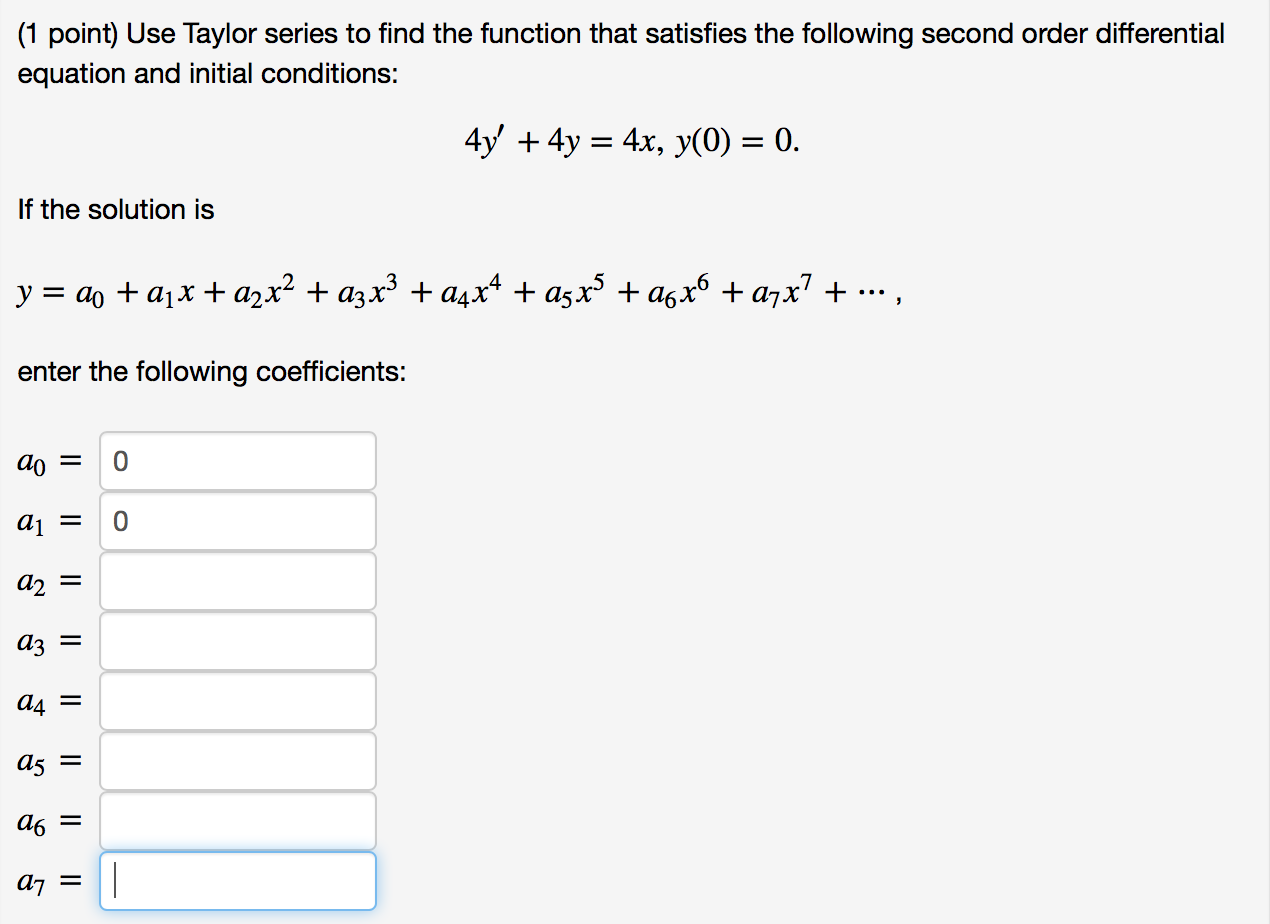Click the blank field beside a5 label

tap(237, 760)
